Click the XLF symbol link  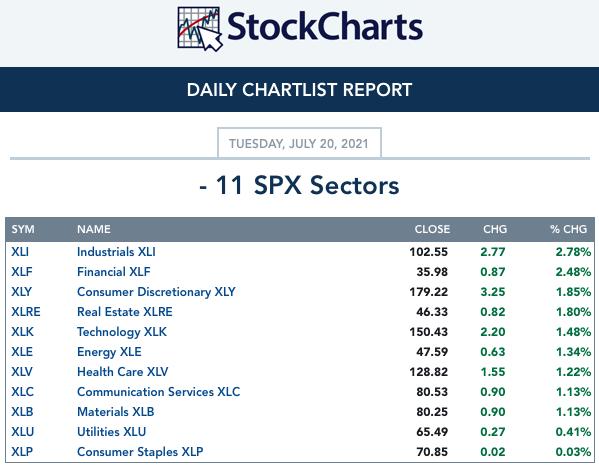[x=22, y=272]
